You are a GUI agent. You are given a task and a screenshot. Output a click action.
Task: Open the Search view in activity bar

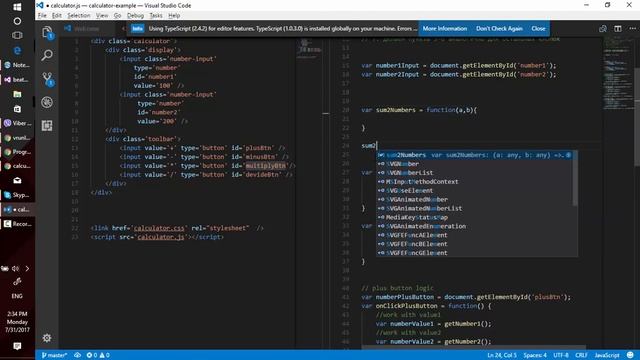[47, 55]
